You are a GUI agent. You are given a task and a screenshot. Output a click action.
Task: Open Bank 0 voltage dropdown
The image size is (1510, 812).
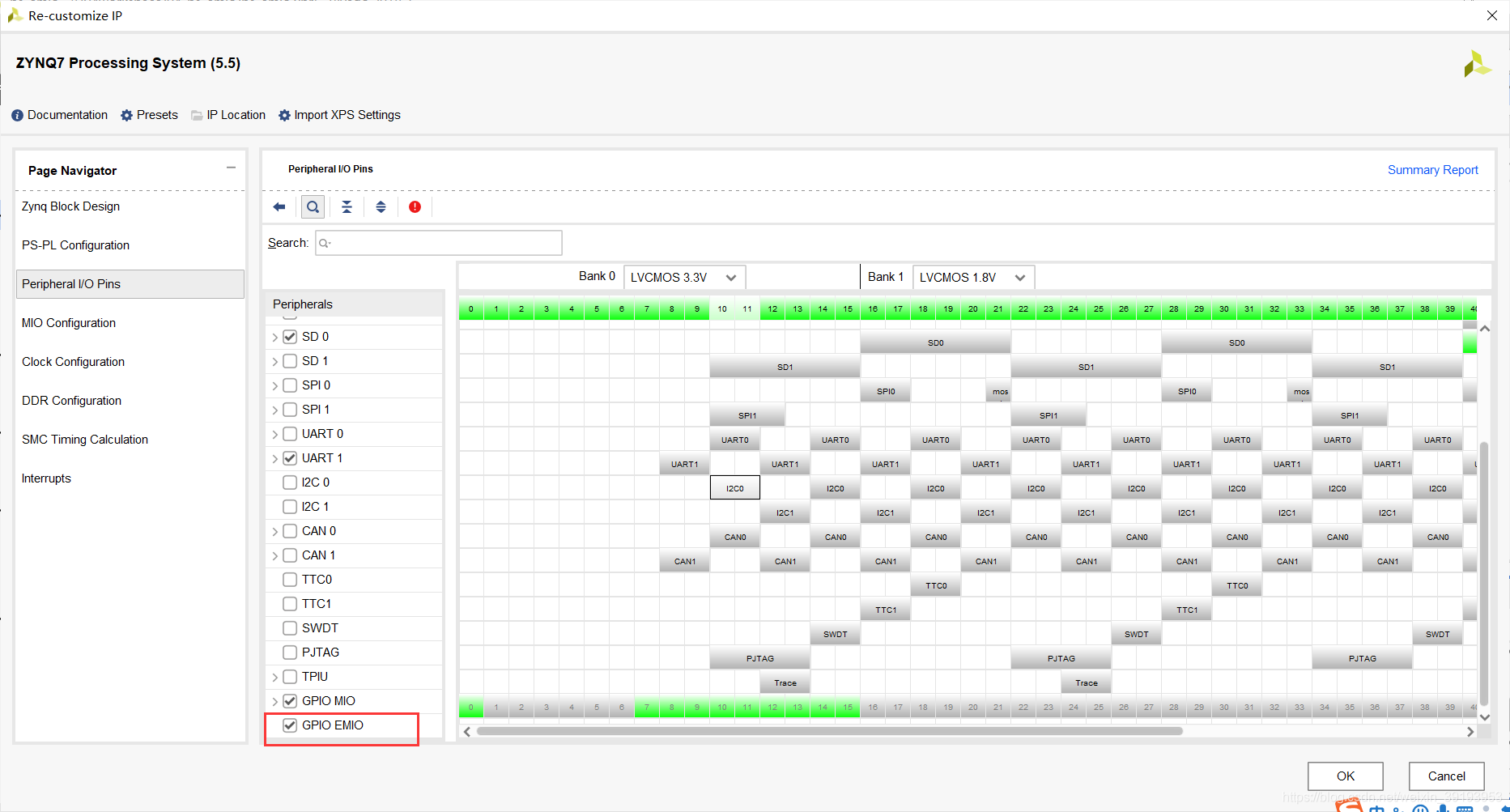(684, 277)
